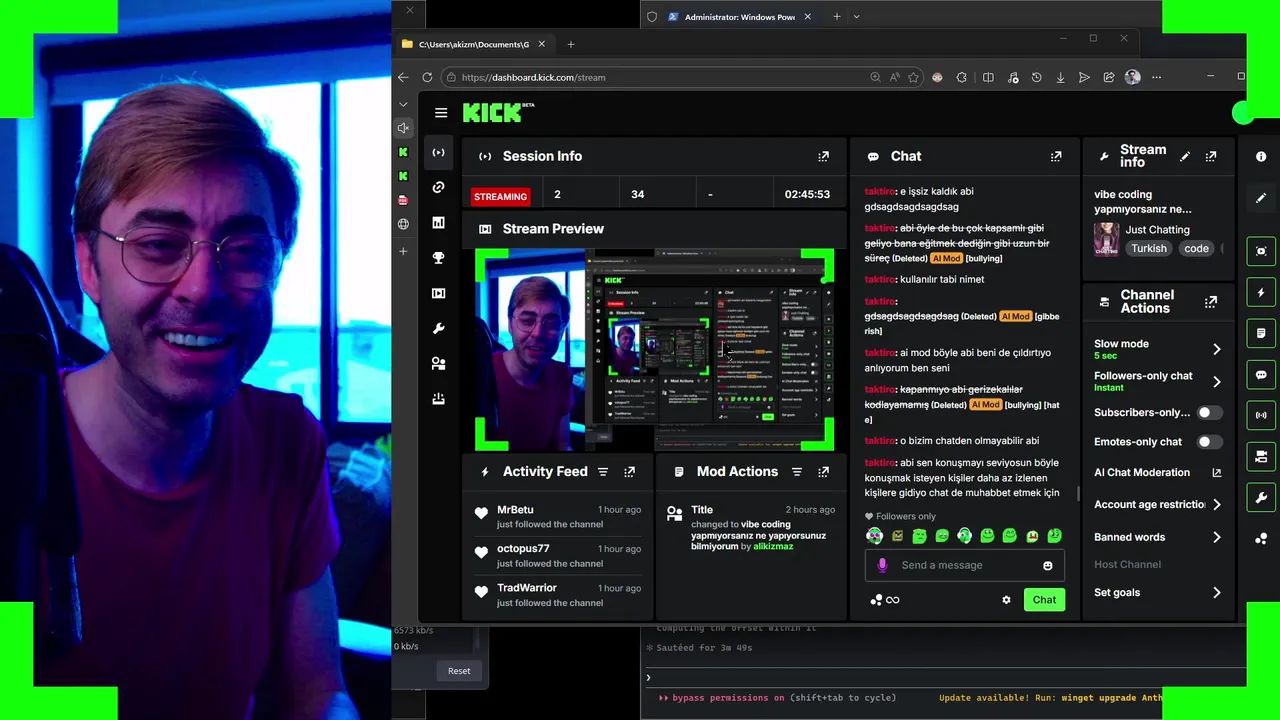Open chat settings gear icon
This screenshot has height=720, width=1280.
coord(1006,600)
